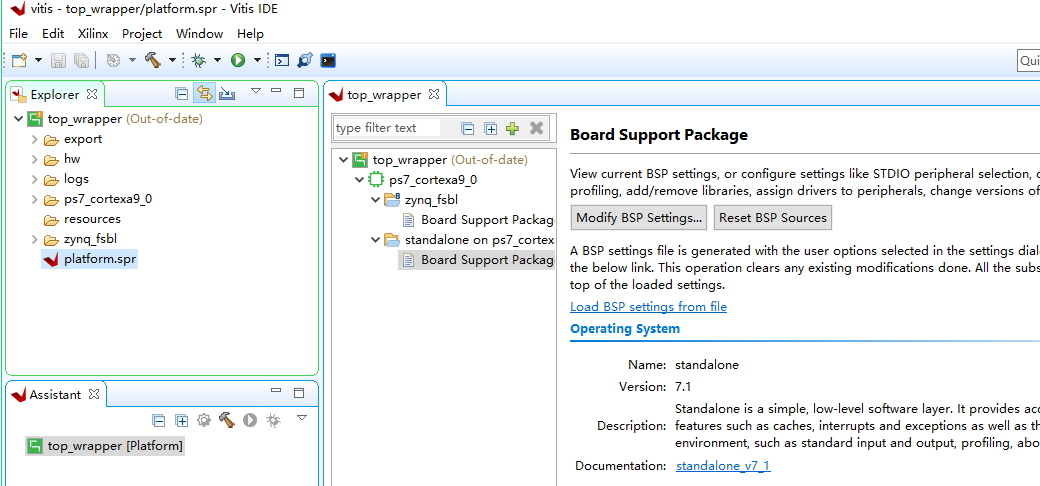Image resolution: width=1040 pixels, height=486 pixels.
Task: Select the Assistant view tab
Action: [x=55, y=395]
